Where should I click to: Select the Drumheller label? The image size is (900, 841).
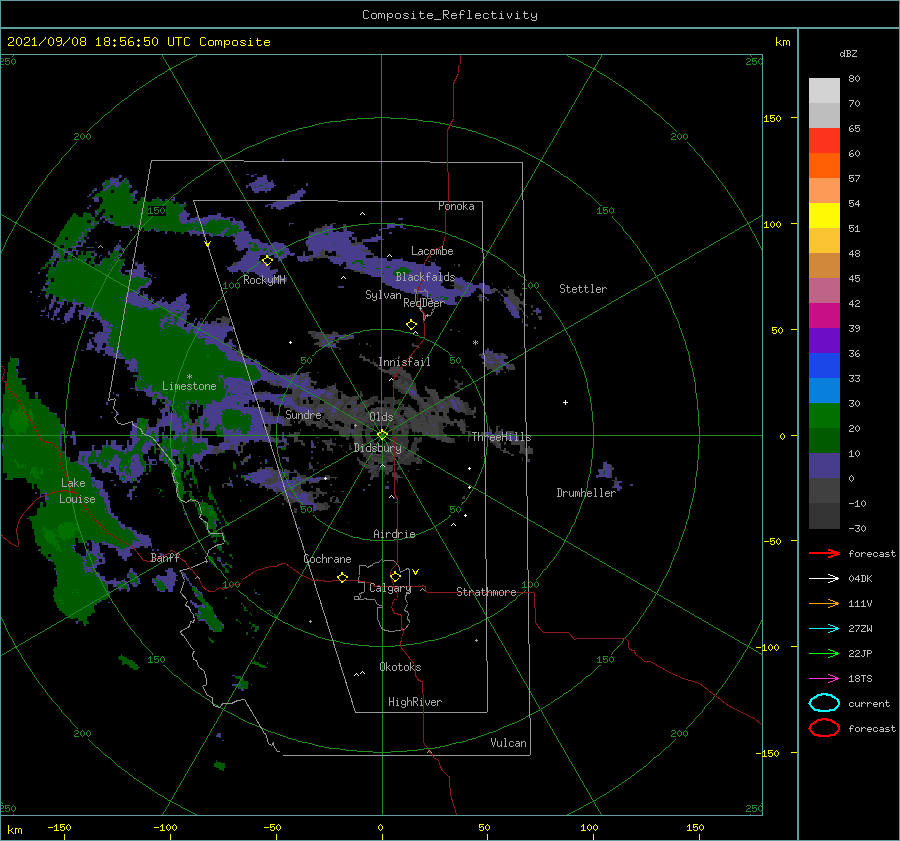(x=586, y=493)
